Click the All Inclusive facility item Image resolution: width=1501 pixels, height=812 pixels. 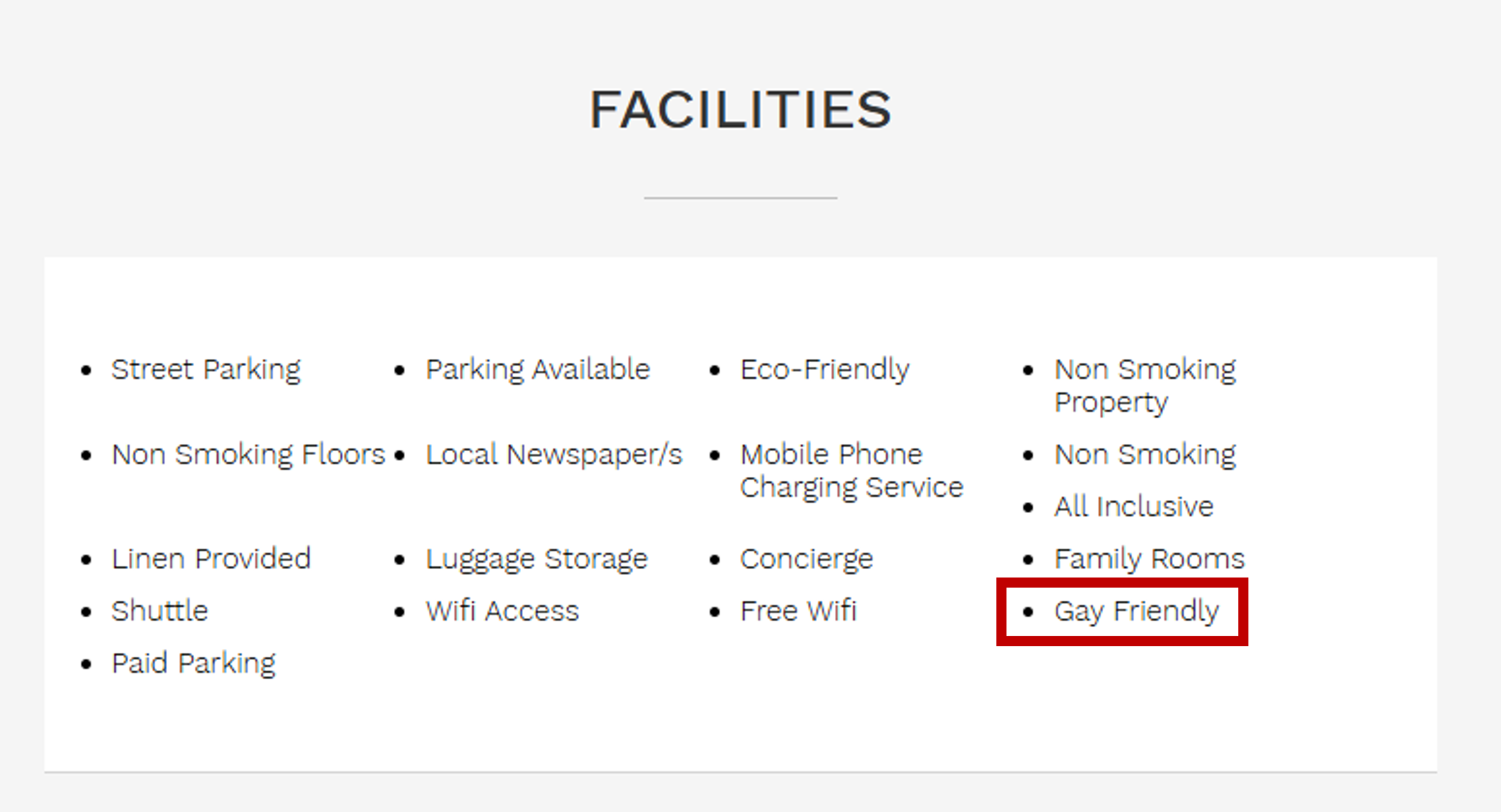pos(1133,506)
